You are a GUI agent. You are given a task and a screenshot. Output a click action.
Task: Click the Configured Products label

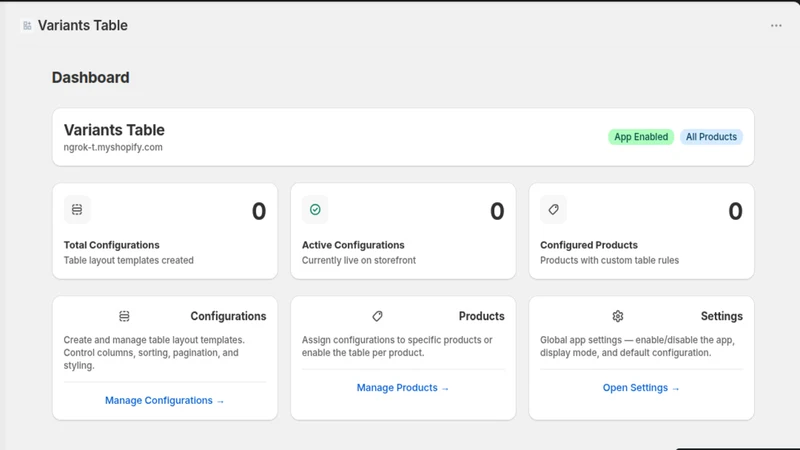coord(589,245)
